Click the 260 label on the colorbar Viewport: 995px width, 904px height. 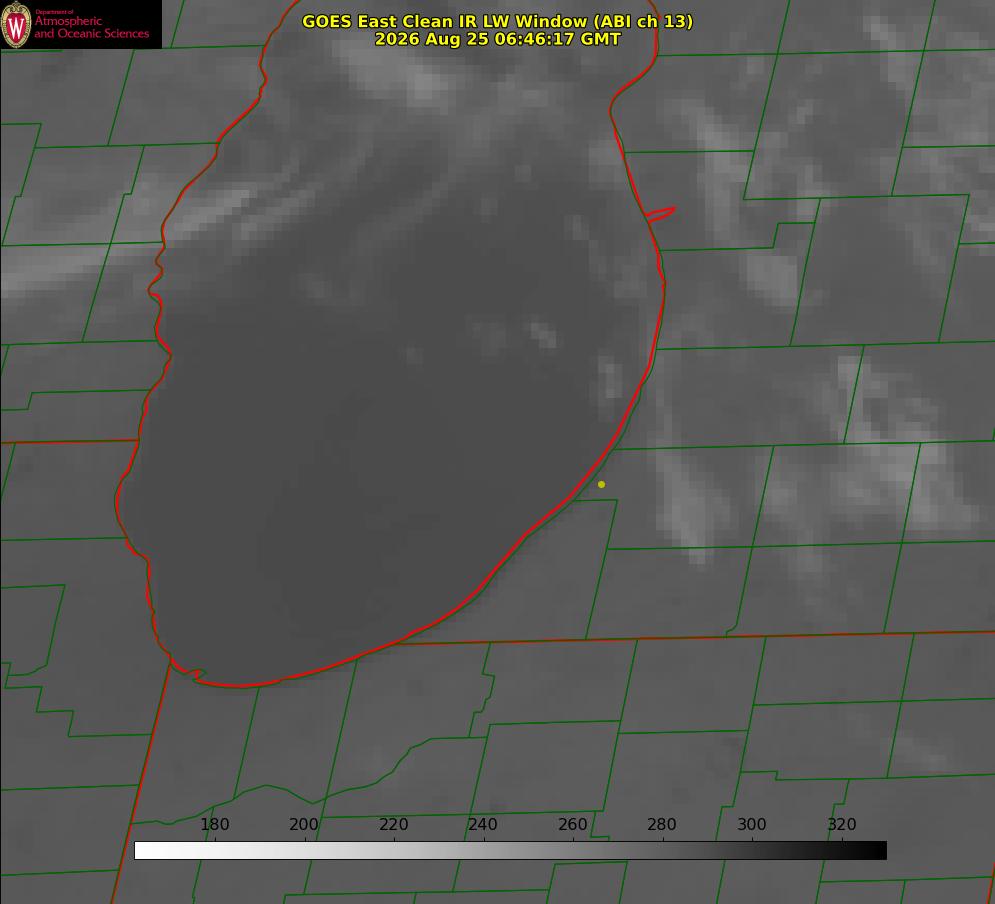coord(572,824)
